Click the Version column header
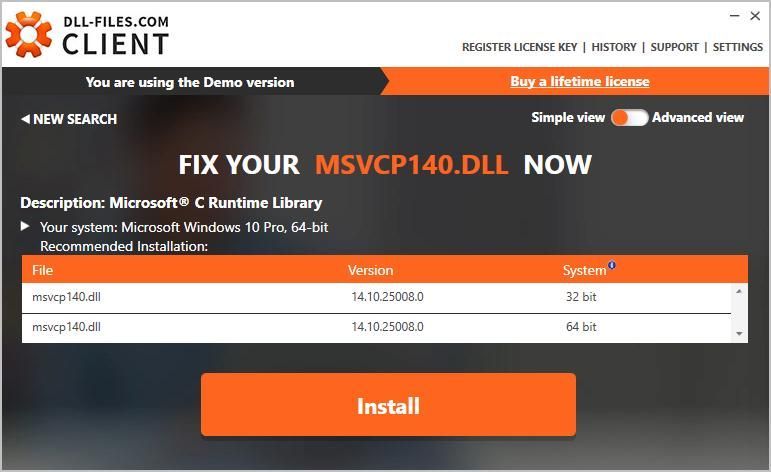 point(370,270)
